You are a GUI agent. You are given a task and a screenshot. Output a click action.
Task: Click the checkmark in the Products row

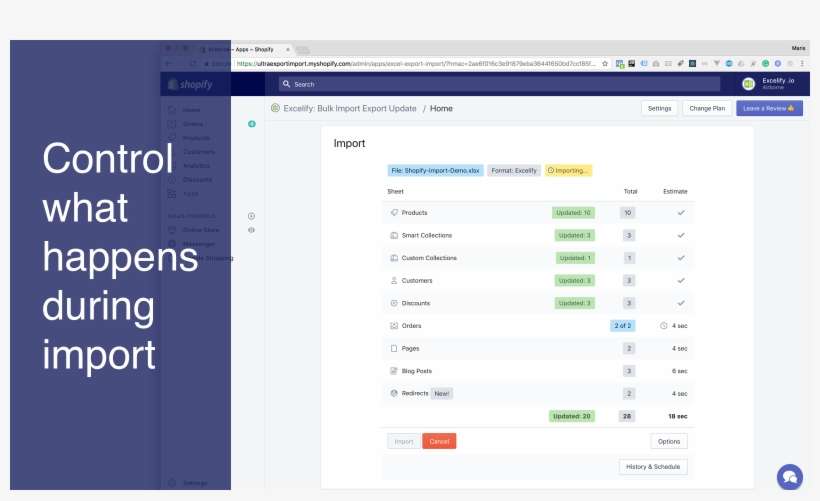681,213
